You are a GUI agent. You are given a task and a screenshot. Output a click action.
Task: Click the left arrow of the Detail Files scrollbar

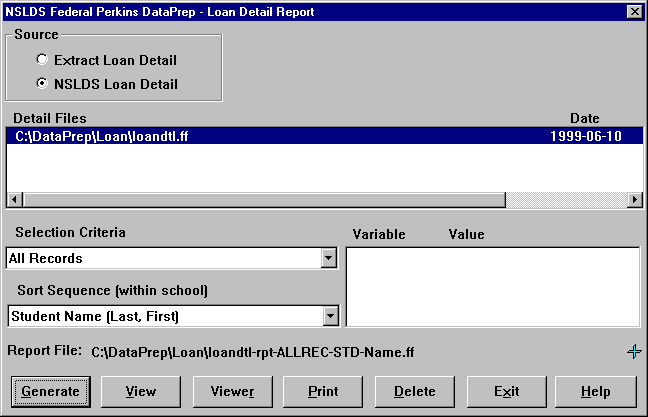click(x=14, y=200)
